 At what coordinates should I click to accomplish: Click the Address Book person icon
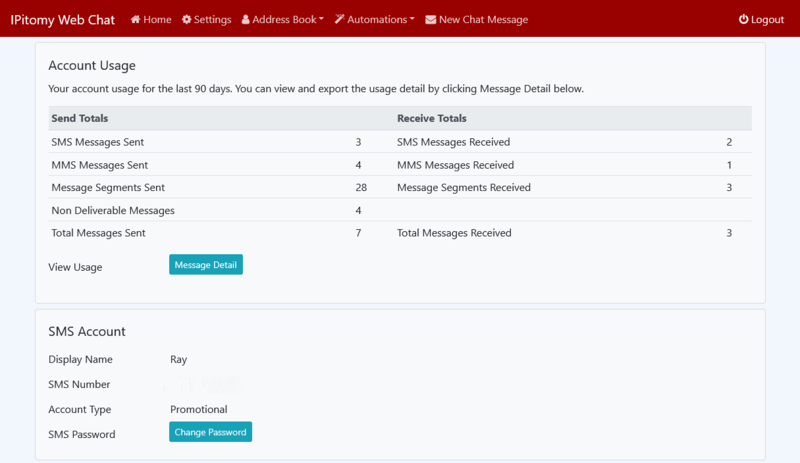tap(246, 20)
